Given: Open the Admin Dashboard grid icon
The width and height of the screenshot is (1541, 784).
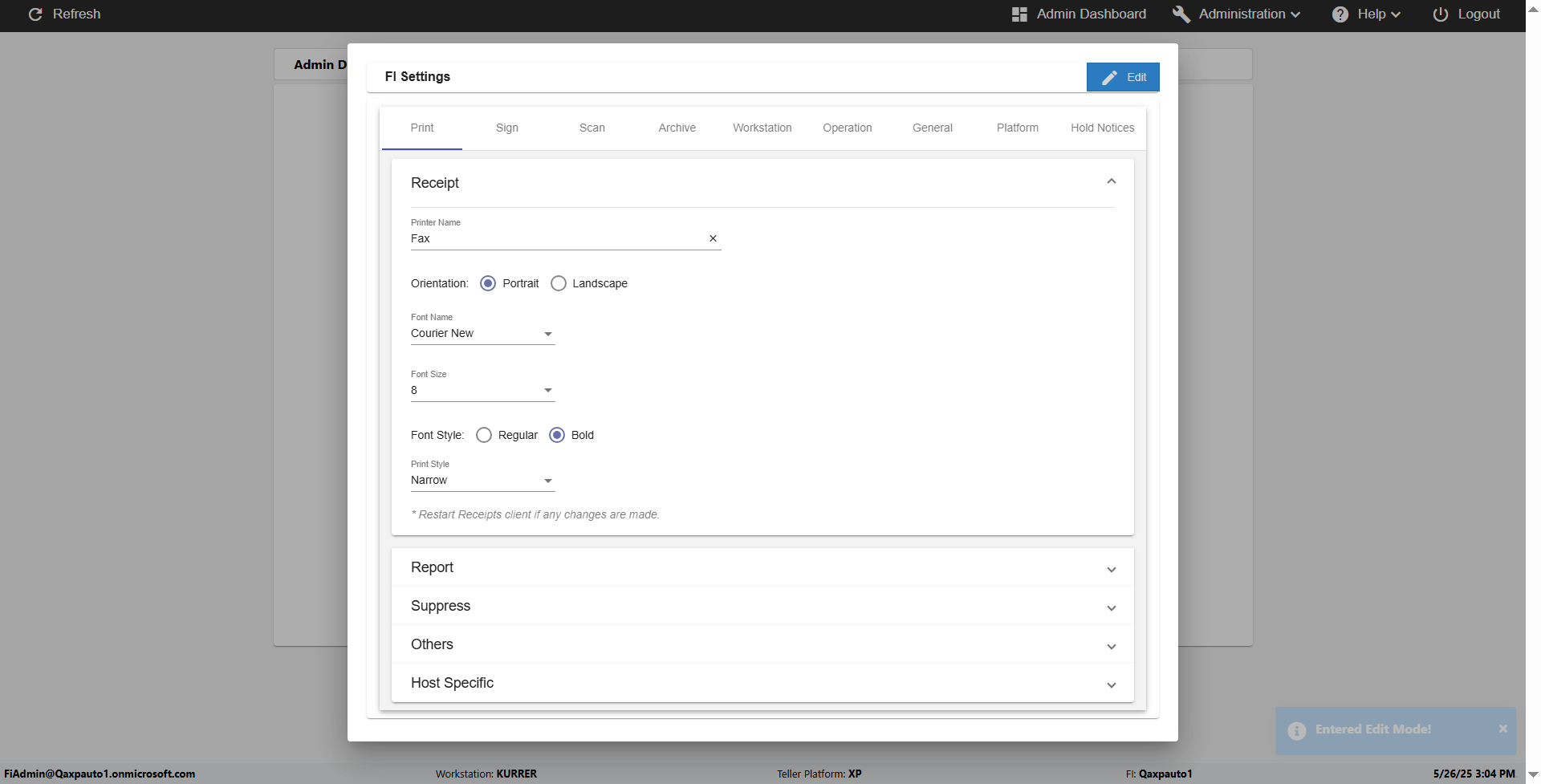Looking at the screenshot, I should pyautogui.click(x=1019, y=14).
